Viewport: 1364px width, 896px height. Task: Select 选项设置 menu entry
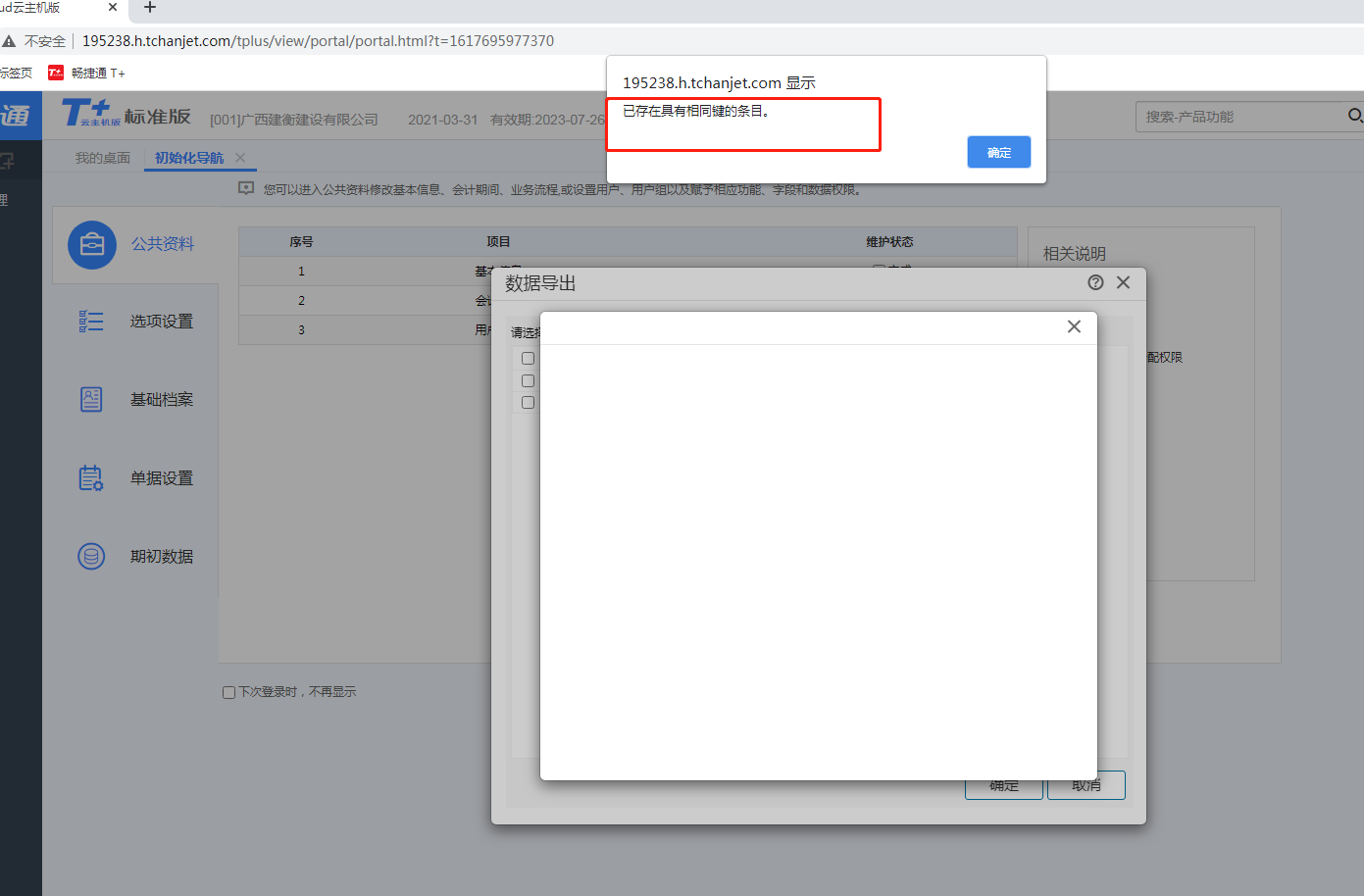pyautogui.click(x=162, y=322)
